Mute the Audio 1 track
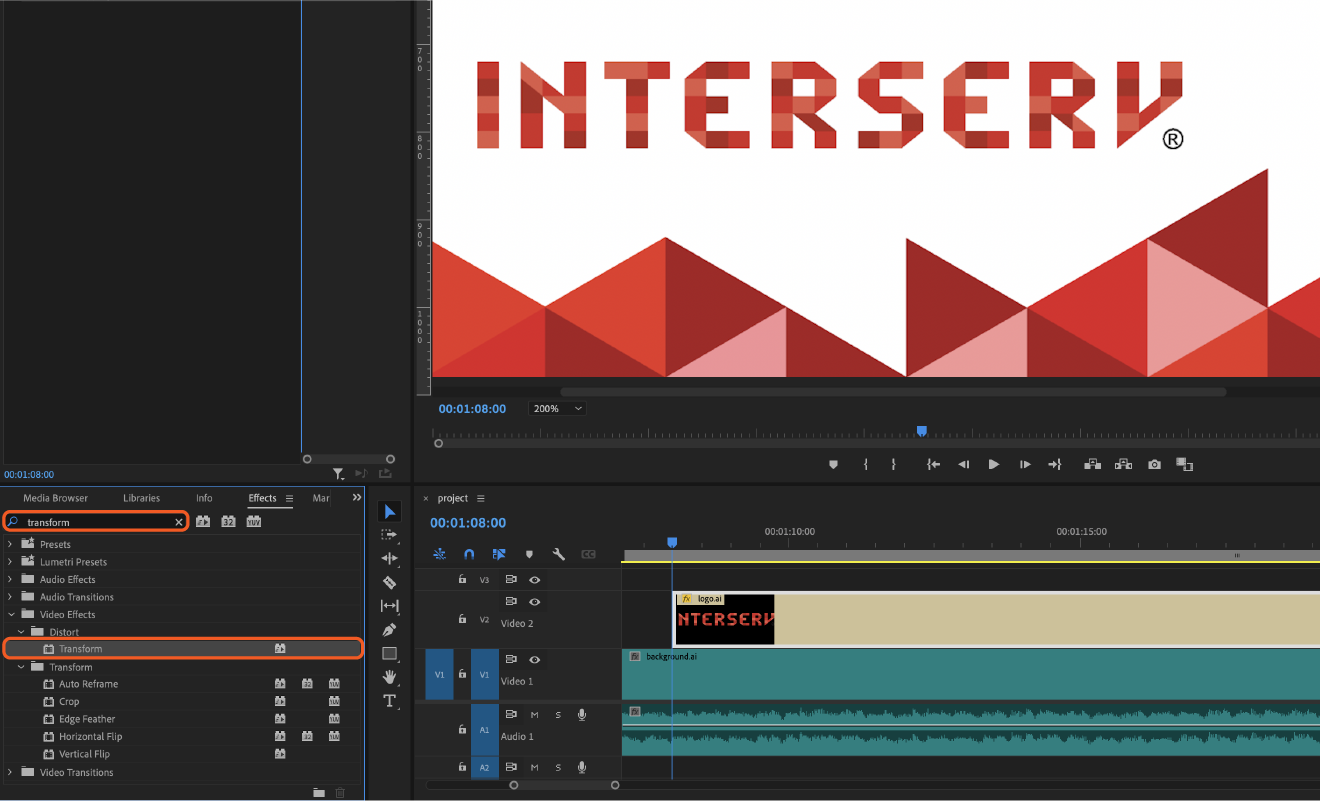Image resolution: width=1320 pixels, height=801 pixels. pos(535,715)
